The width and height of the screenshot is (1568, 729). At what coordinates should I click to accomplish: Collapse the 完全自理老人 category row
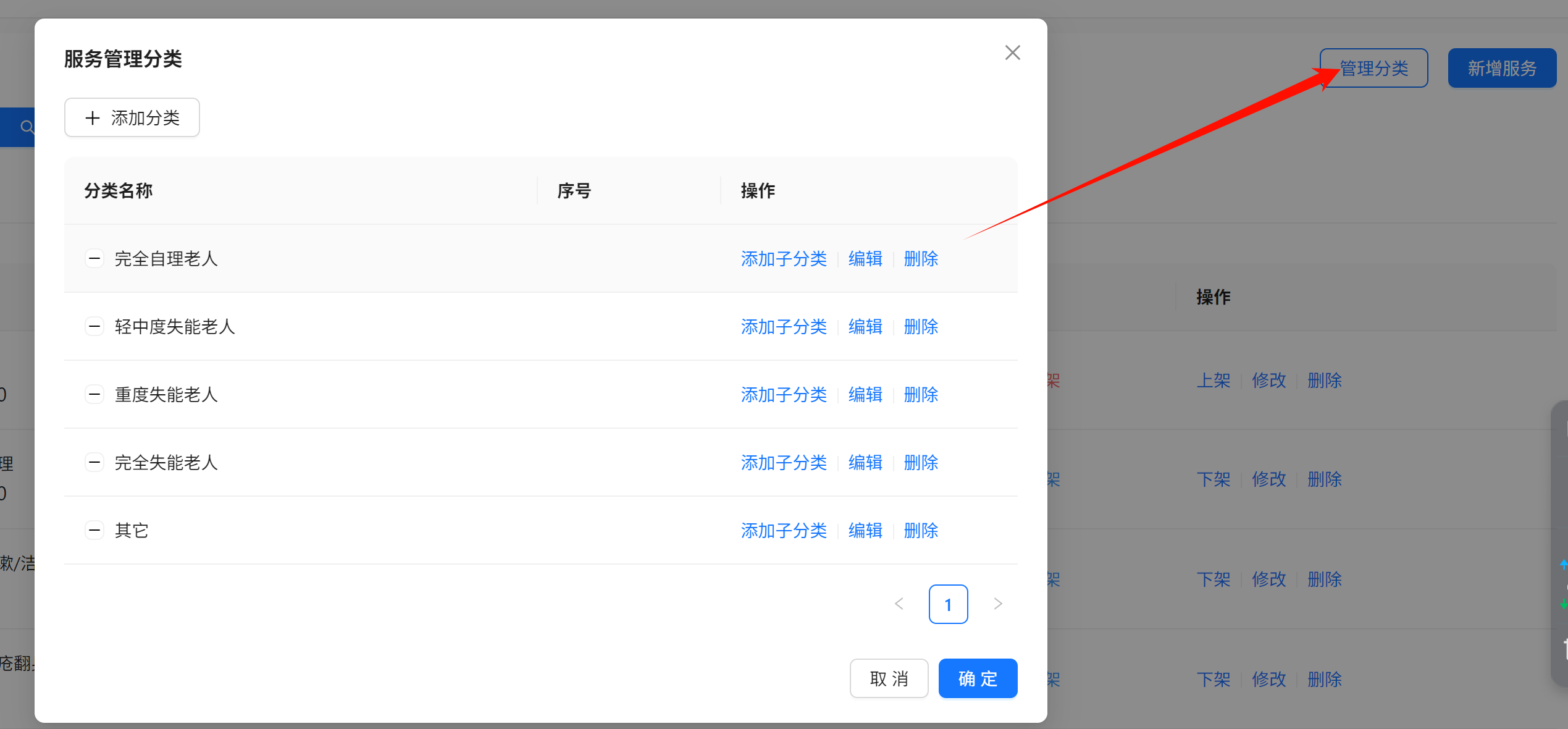[x=94, y=258]
